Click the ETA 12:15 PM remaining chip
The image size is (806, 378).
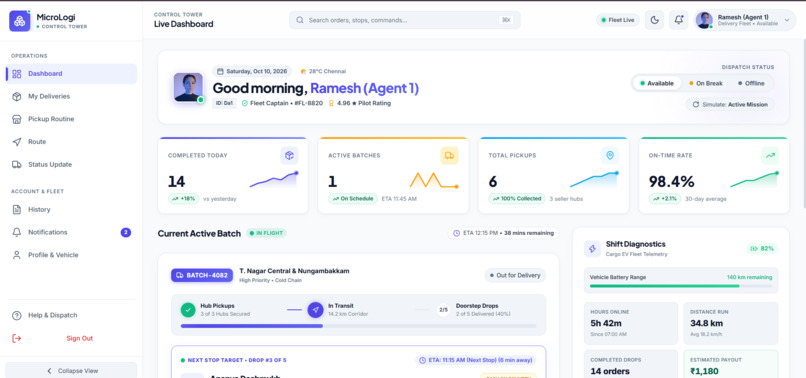(503, 233)
